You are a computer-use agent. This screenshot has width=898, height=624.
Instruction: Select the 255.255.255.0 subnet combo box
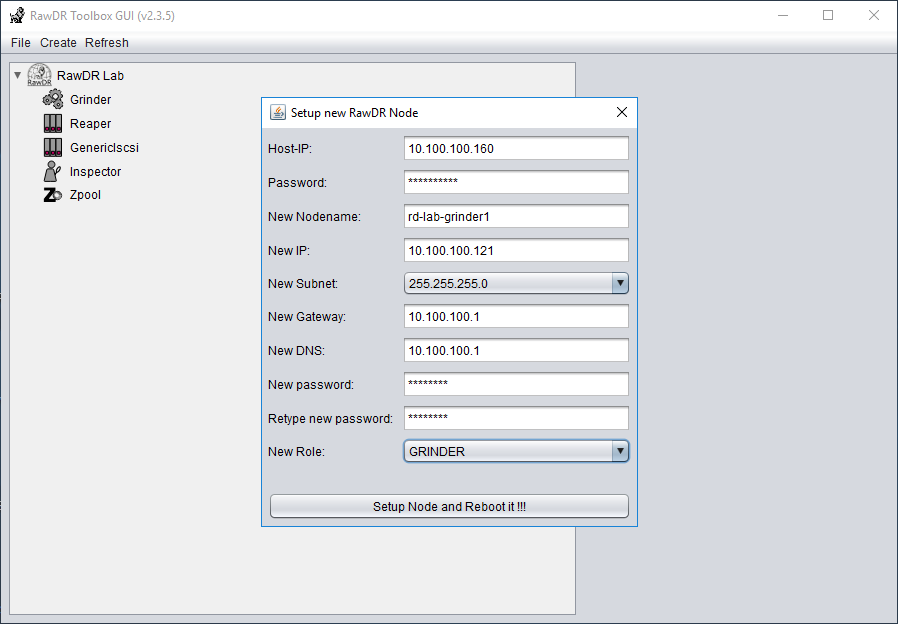click(x=516, y=283)
